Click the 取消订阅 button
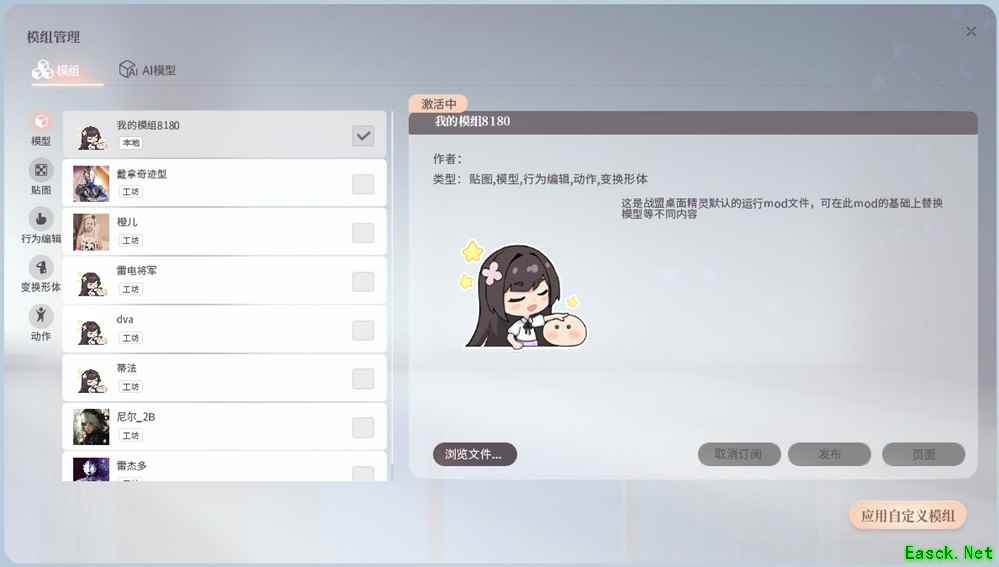Viewport: 999px width, 567px height. point(739,454)
